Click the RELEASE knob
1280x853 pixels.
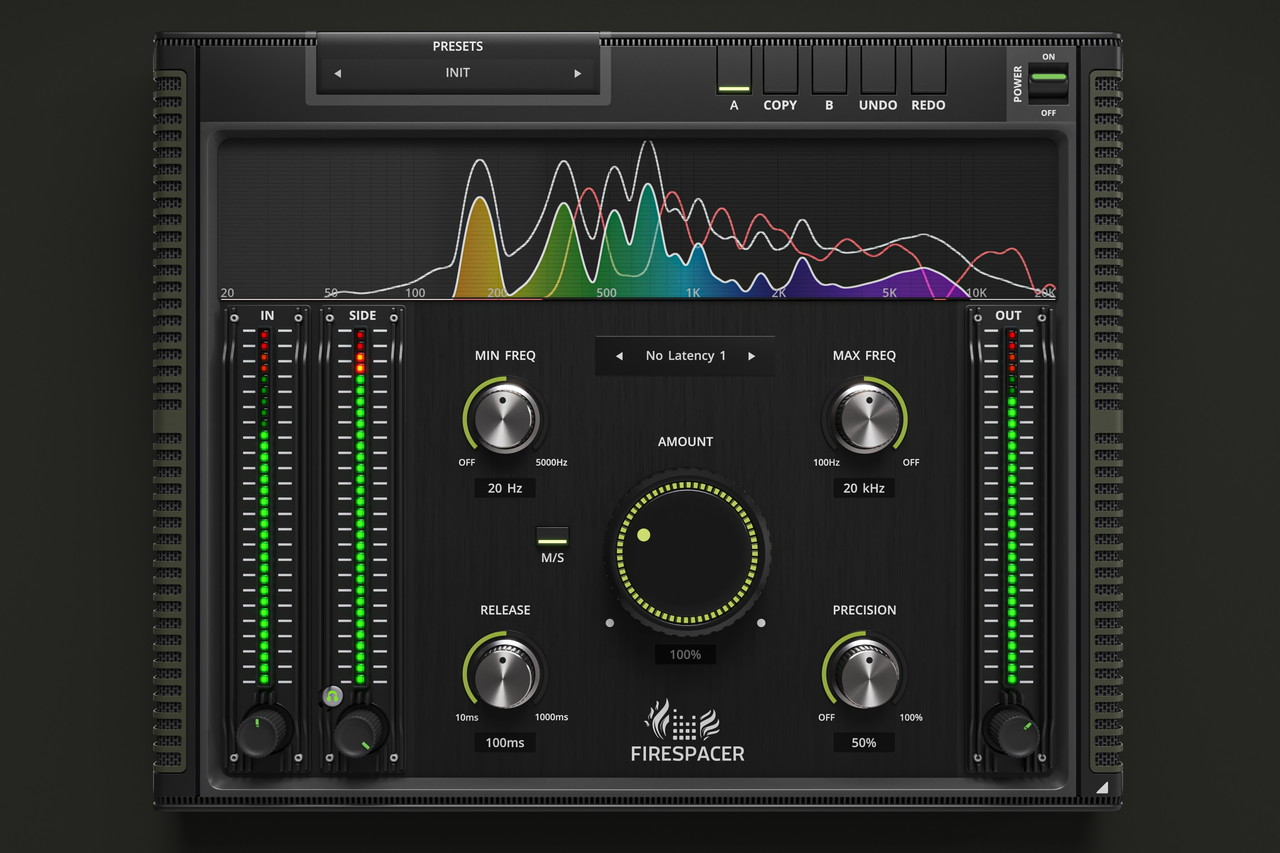click(505, 672)
